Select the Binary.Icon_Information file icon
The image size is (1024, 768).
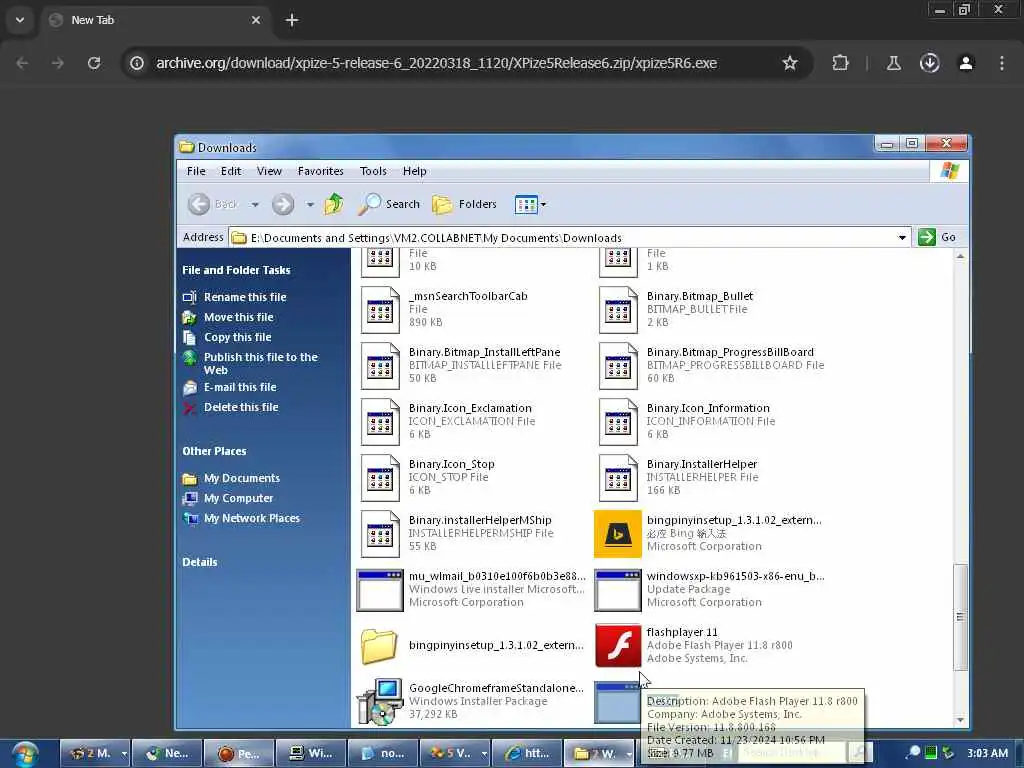coord(618,423)
